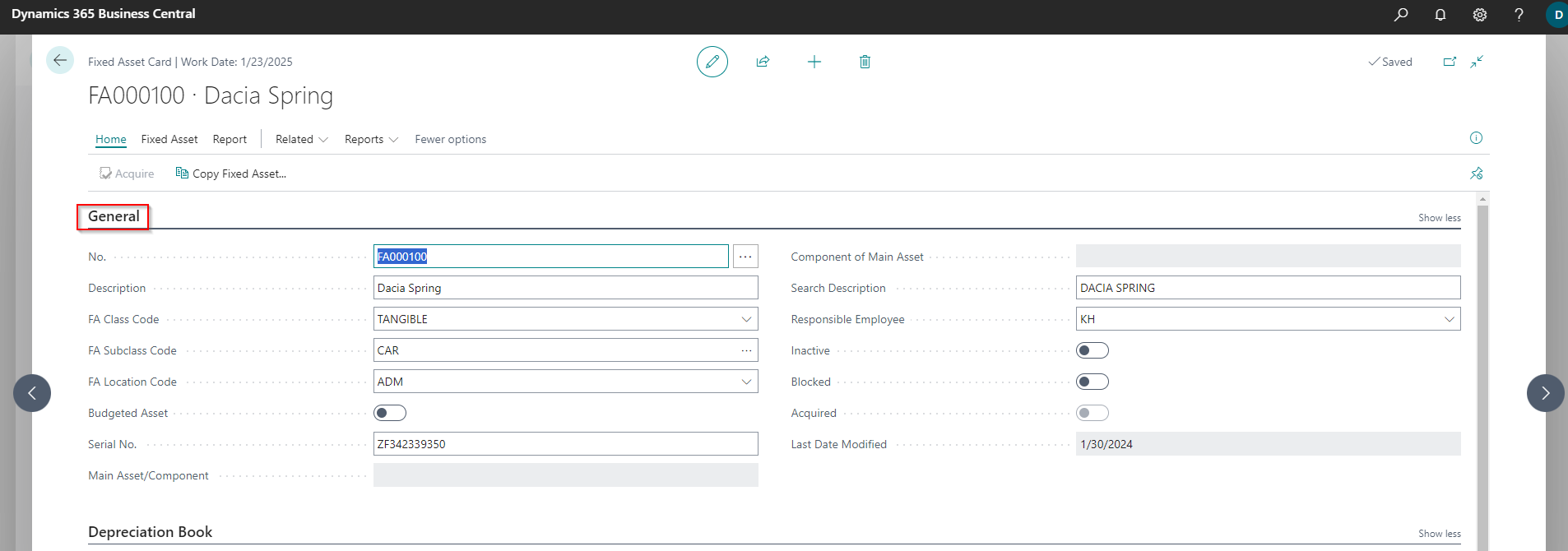Open the notifications bell
The image size is (1568, 551).
pos(1440,14)
